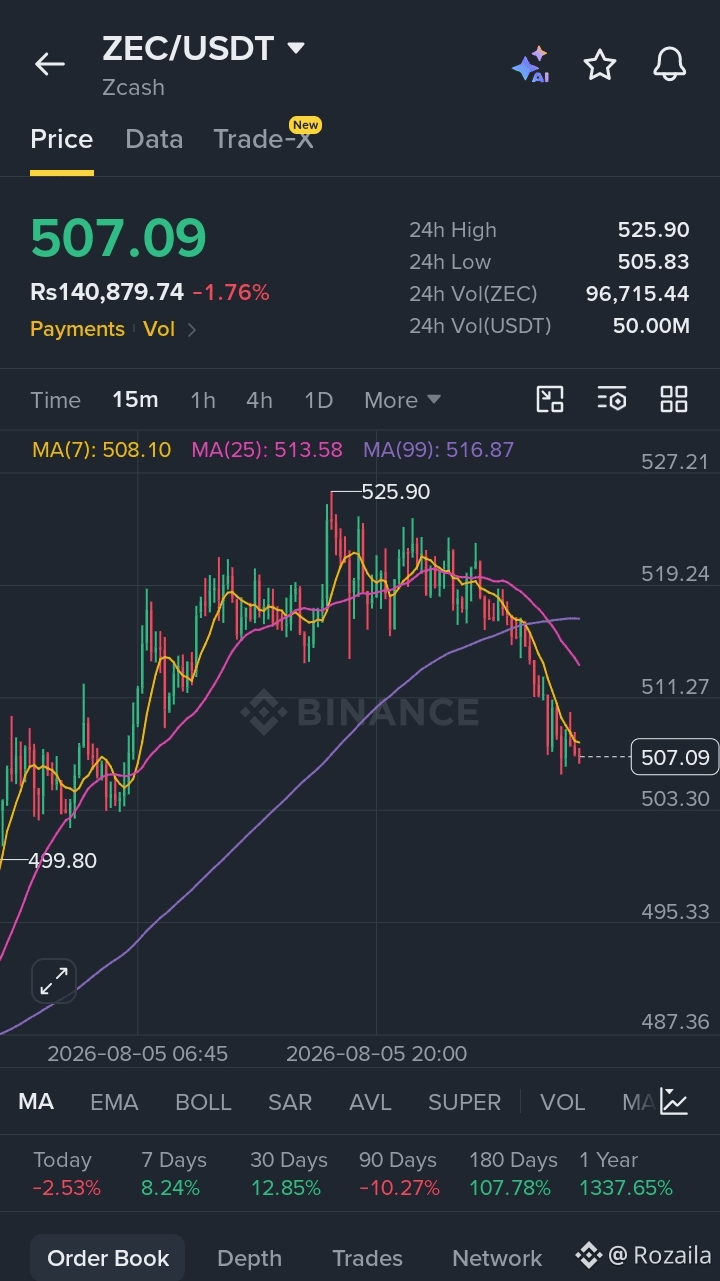Screen dimensions: 720x1281
Task: Tap the back arrow icon
Action: [49, 65]
